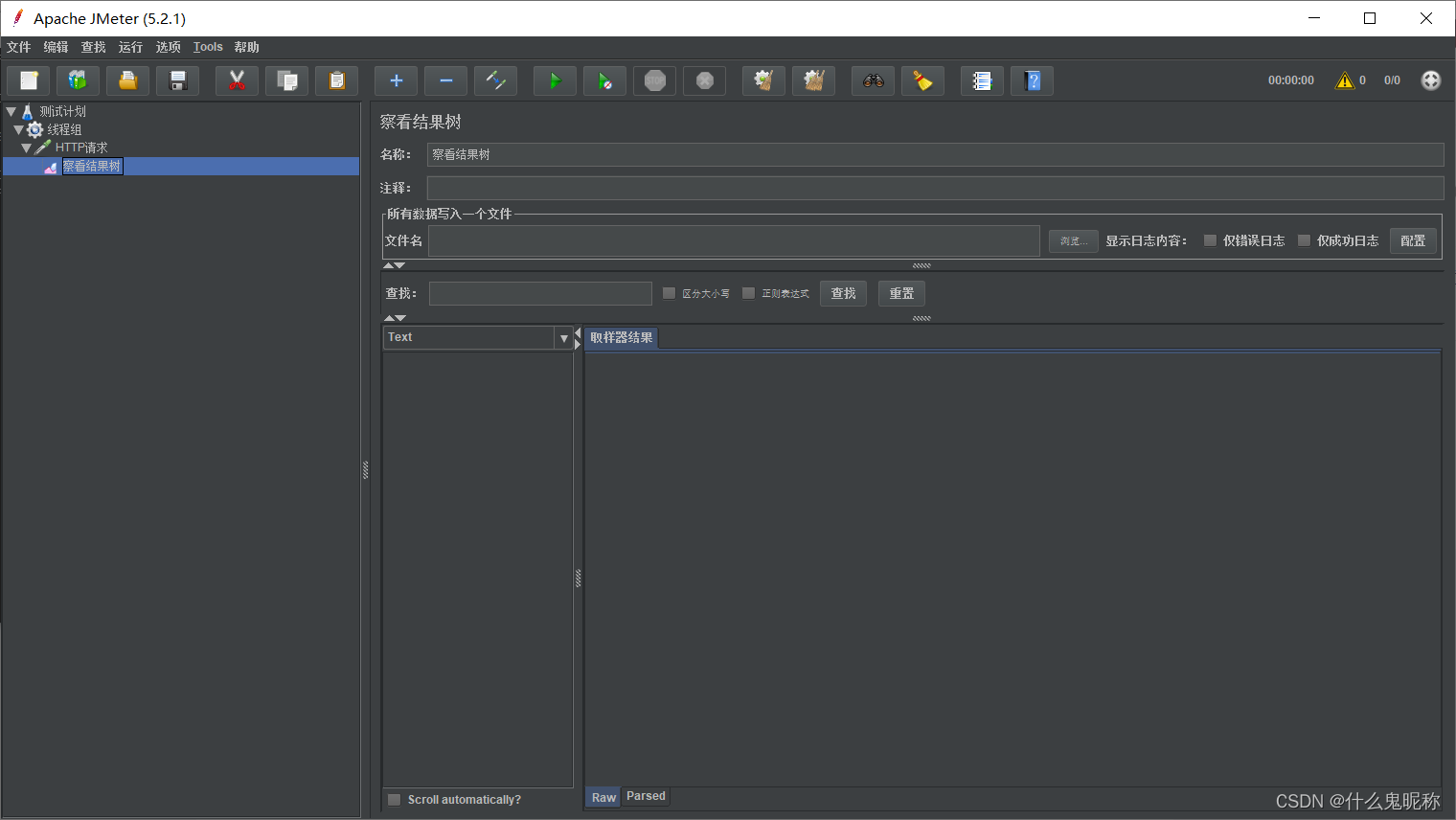Click the 重置 button
This screenshot has height=820, width=1456.
901,293
